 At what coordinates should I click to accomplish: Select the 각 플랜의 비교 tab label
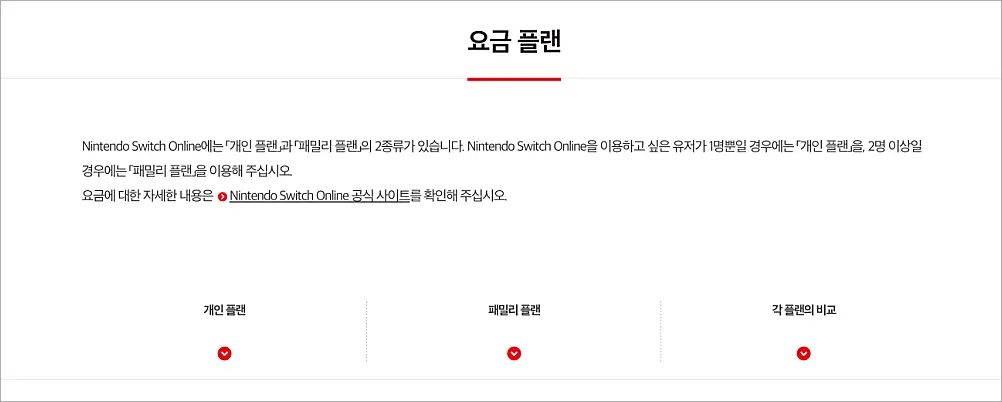(x=804, y=311)
